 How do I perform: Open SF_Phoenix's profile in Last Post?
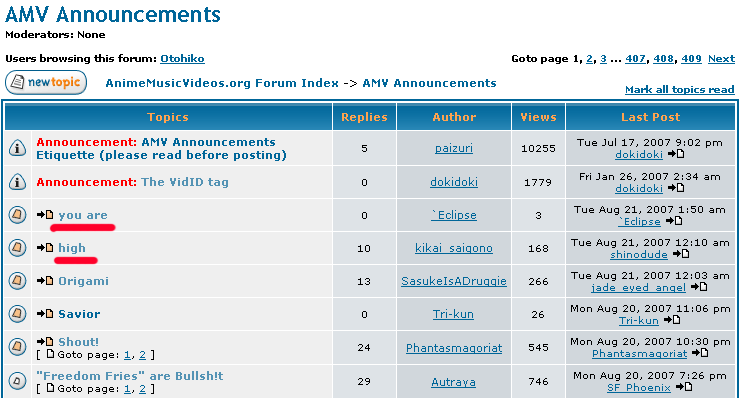(639, 388)
